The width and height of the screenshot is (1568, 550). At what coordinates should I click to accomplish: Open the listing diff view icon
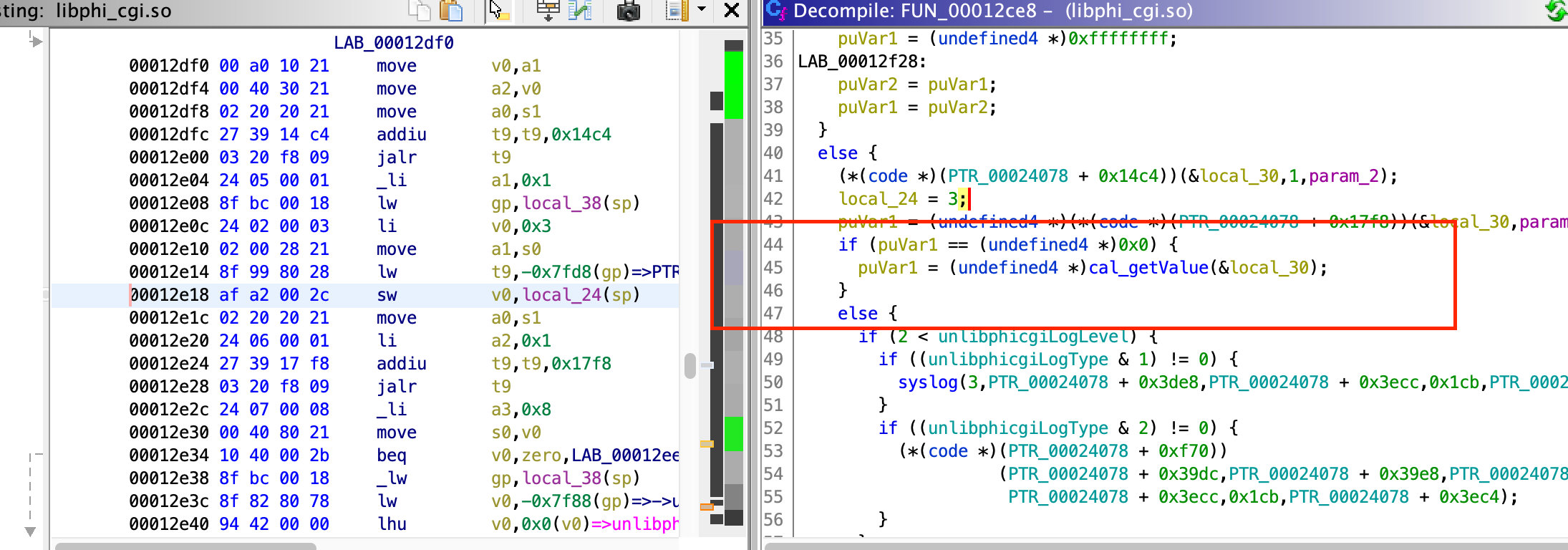pyautogui.click(x=580, y=10)
